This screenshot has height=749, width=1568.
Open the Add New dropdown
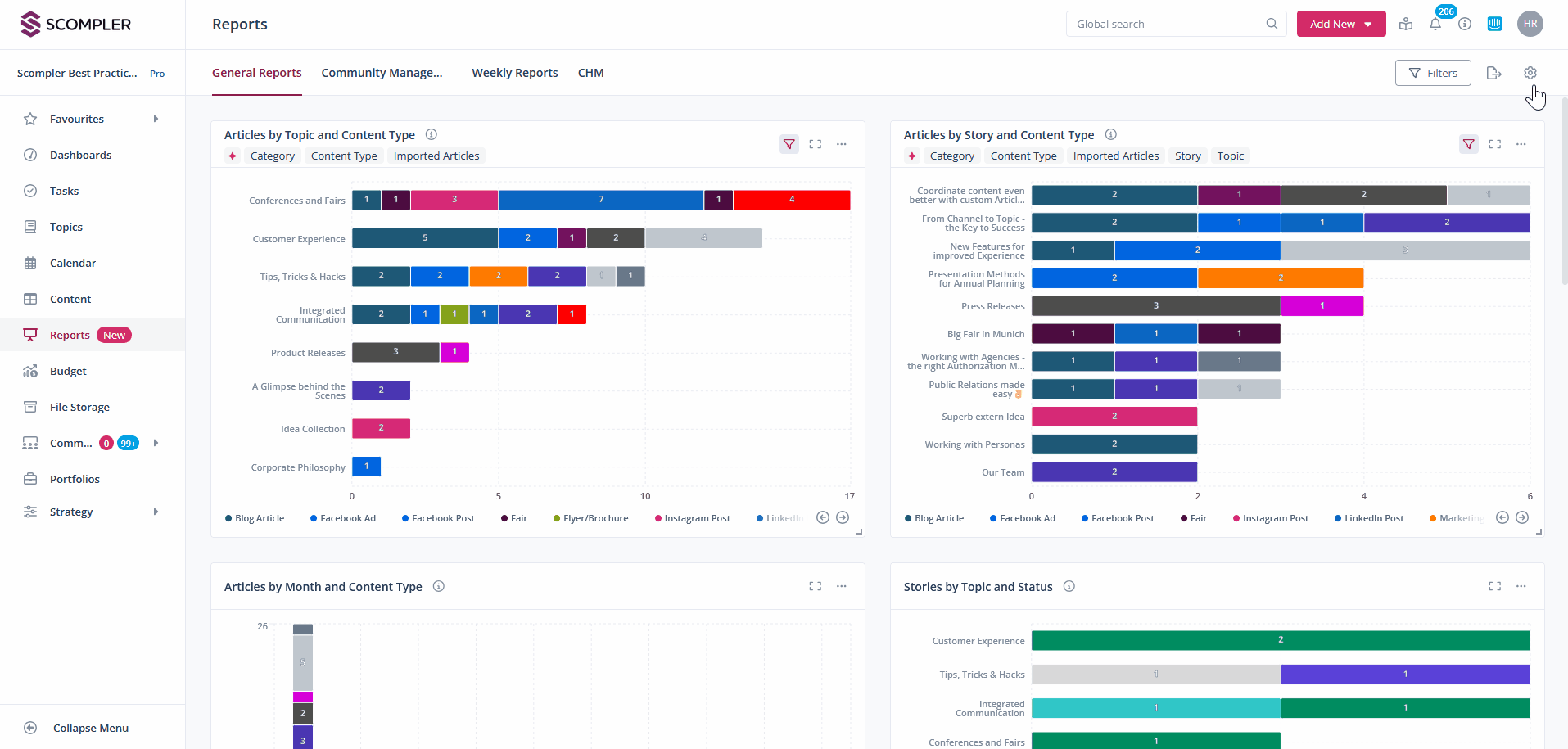click(x=1340, y=24)
